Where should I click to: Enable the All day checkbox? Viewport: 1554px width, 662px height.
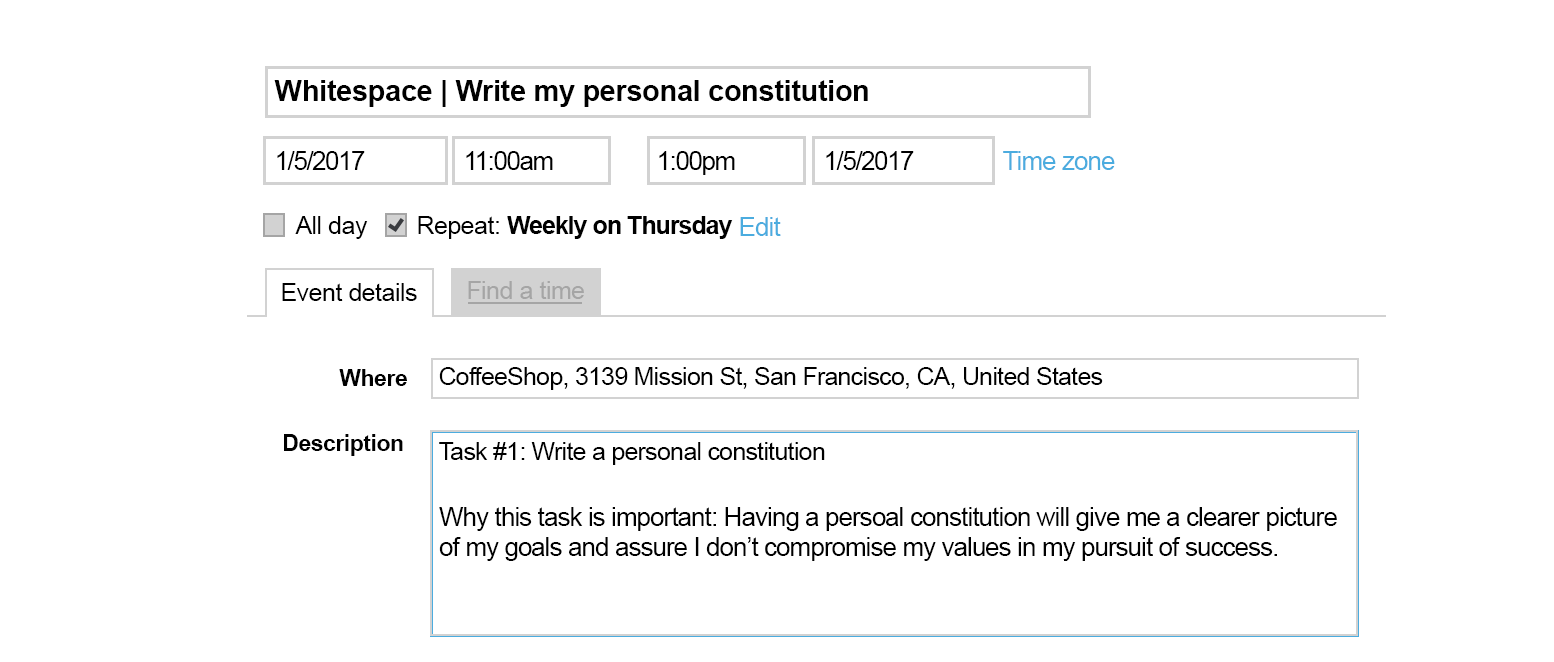pos(274,225)
